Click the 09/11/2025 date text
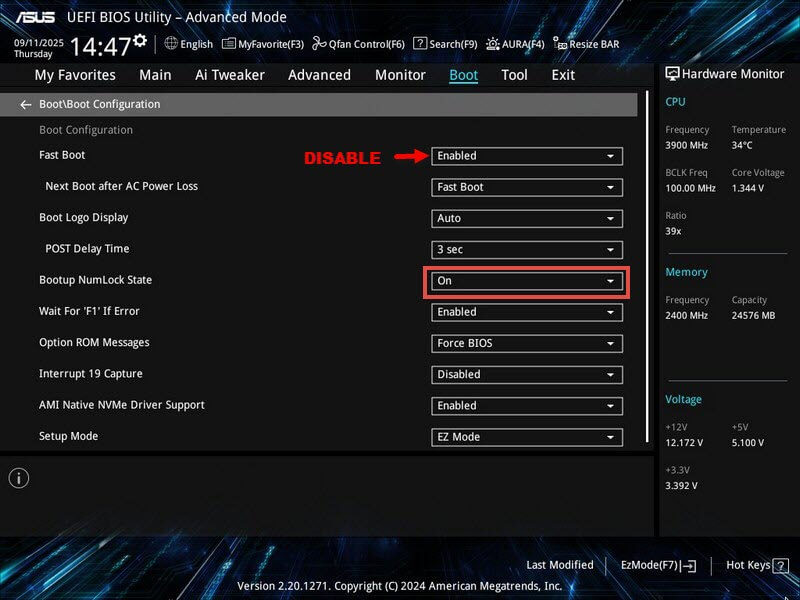800x600 pixels. click(x=39, y=43)
